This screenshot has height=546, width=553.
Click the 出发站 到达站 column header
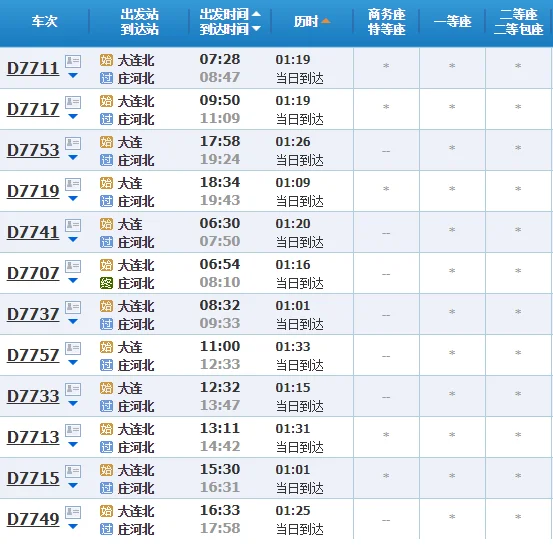point(139,22)
